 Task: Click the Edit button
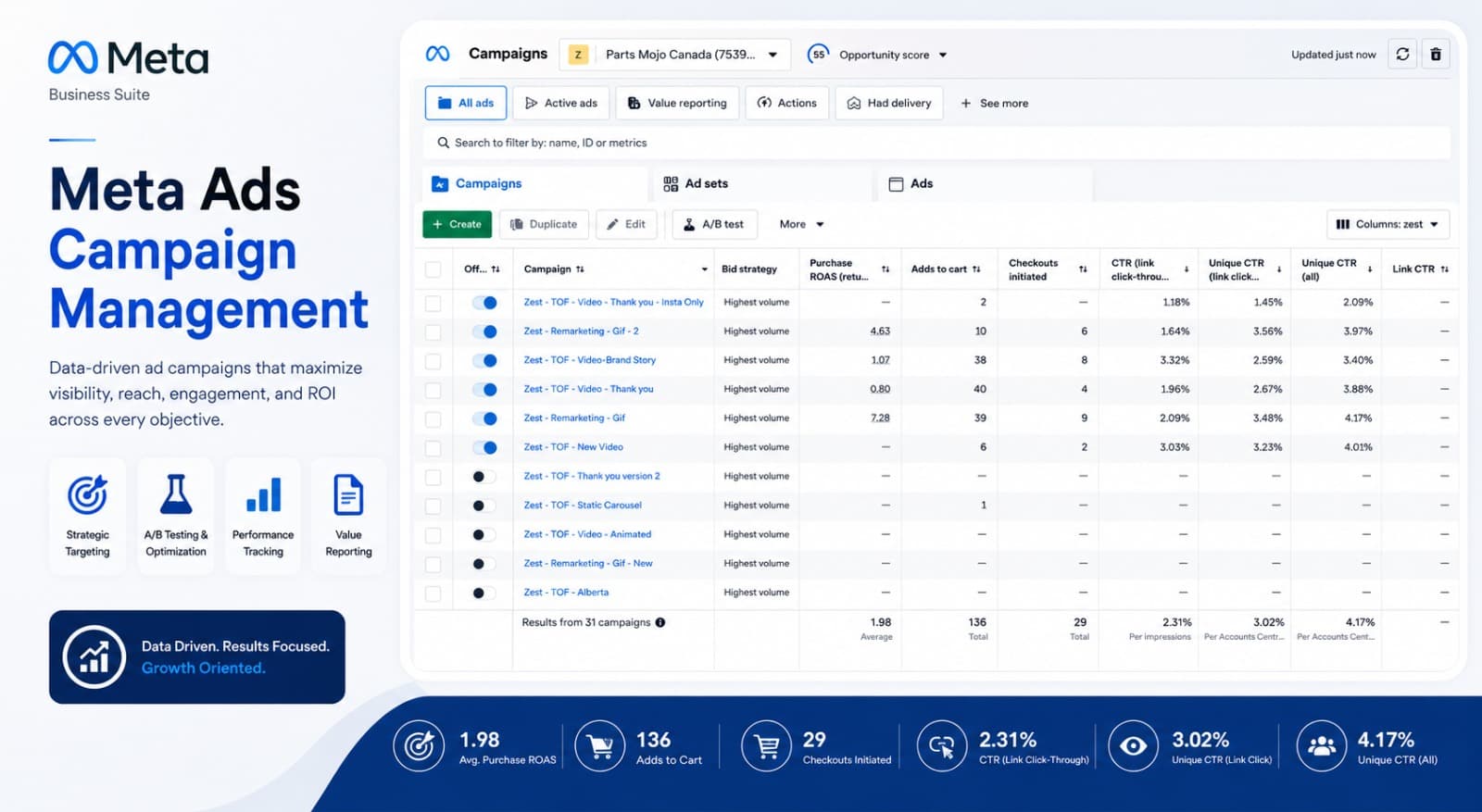627,224
